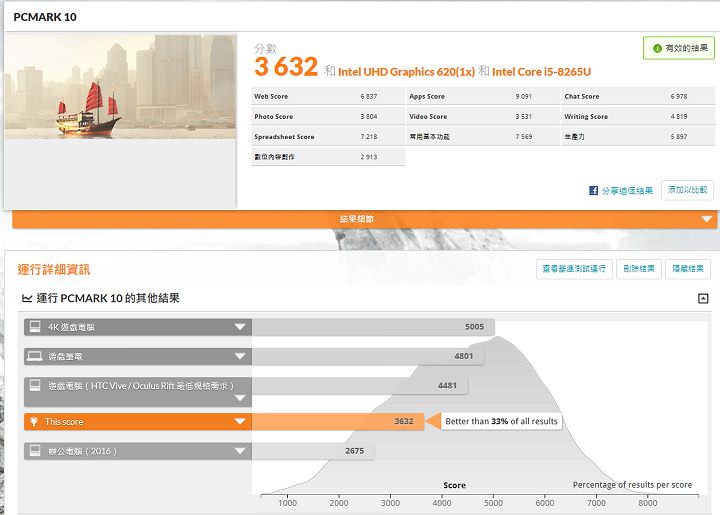Expand the 4K gaming PC row dropdown
Screen dimensions: 720x515
point(240,327)
